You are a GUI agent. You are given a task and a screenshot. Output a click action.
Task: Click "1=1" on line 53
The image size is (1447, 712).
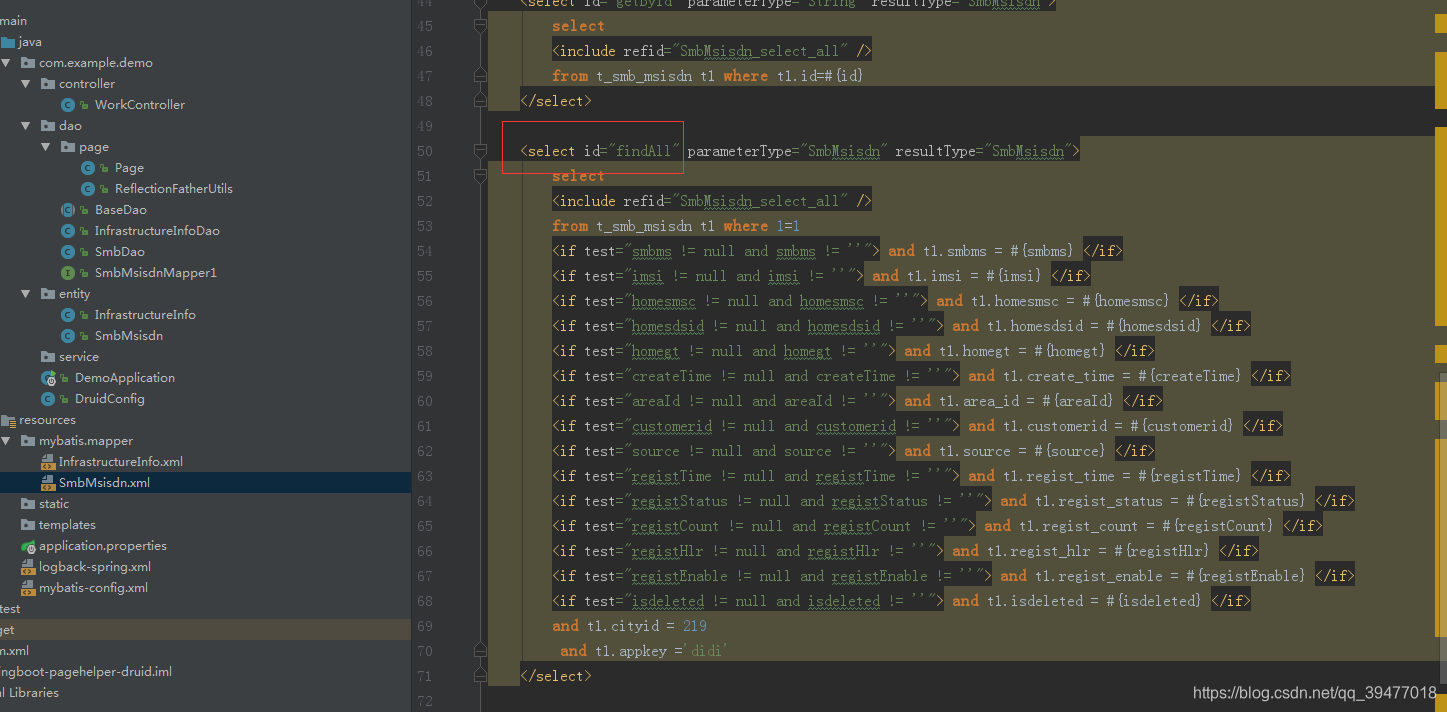click(x=788, y=226)
